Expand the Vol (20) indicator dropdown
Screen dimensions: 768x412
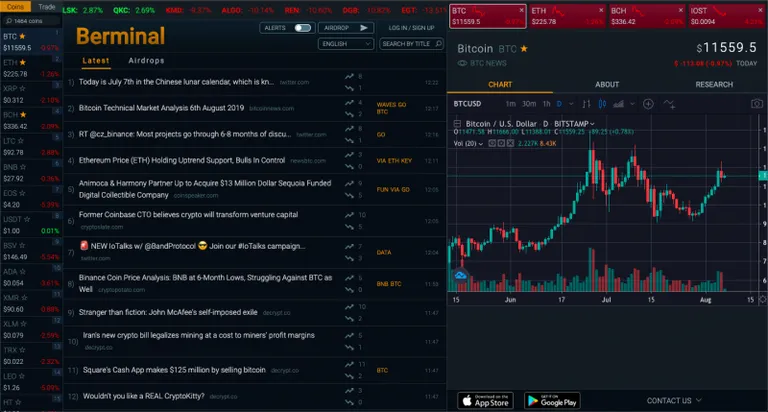[x=468, y=144]
